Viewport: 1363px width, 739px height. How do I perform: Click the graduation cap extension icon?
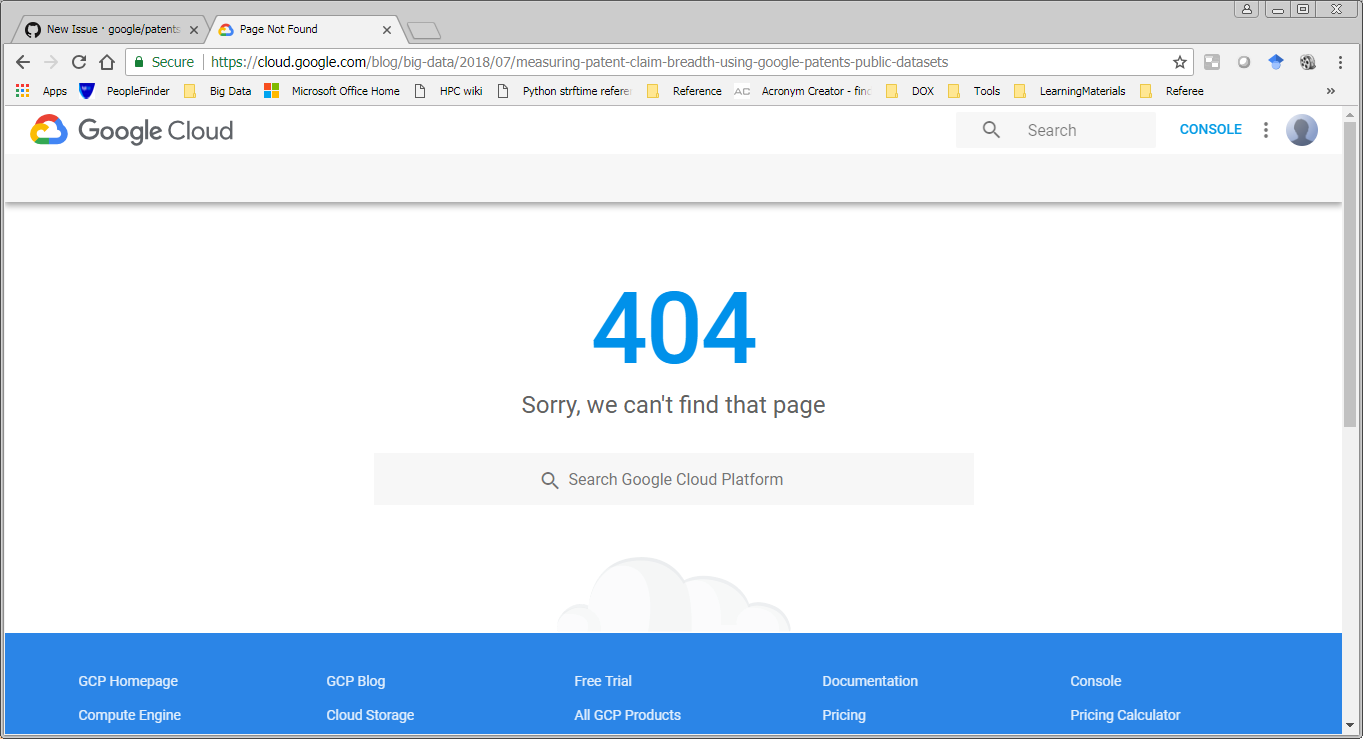click(1276, 62)
